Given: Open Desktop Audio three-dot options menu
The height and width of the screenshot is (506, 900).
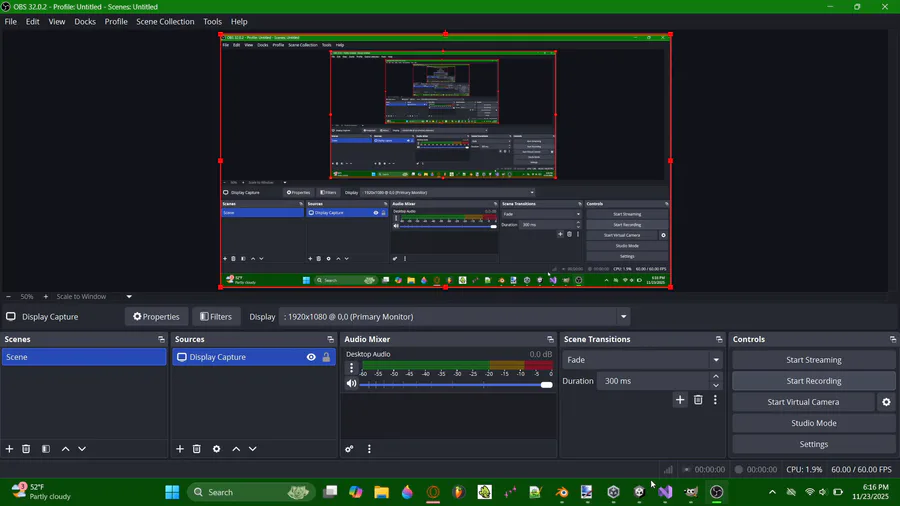Looking at the screenshot, I should [352, 368].
